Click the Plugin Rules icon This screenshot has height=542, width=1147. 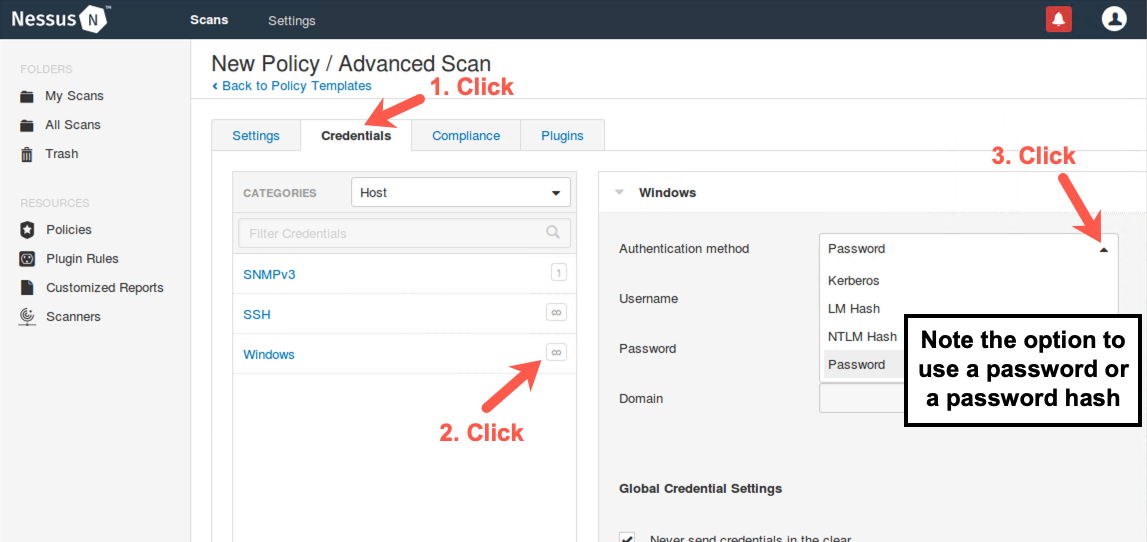27,259
